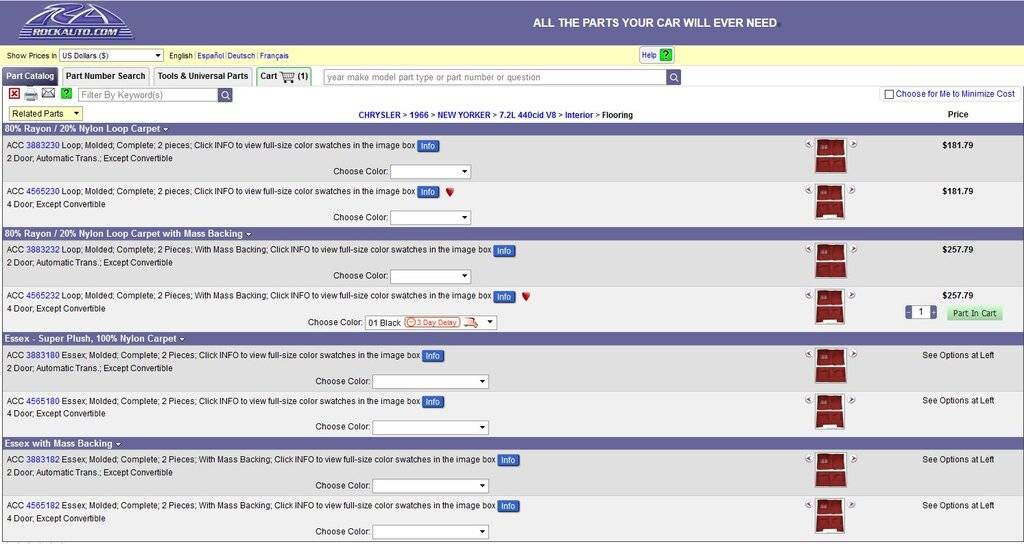The height and width of the screenshot is (544, 1024).
Task: Open the Show Prices In currency dropdown
Action: pos(110,56)
